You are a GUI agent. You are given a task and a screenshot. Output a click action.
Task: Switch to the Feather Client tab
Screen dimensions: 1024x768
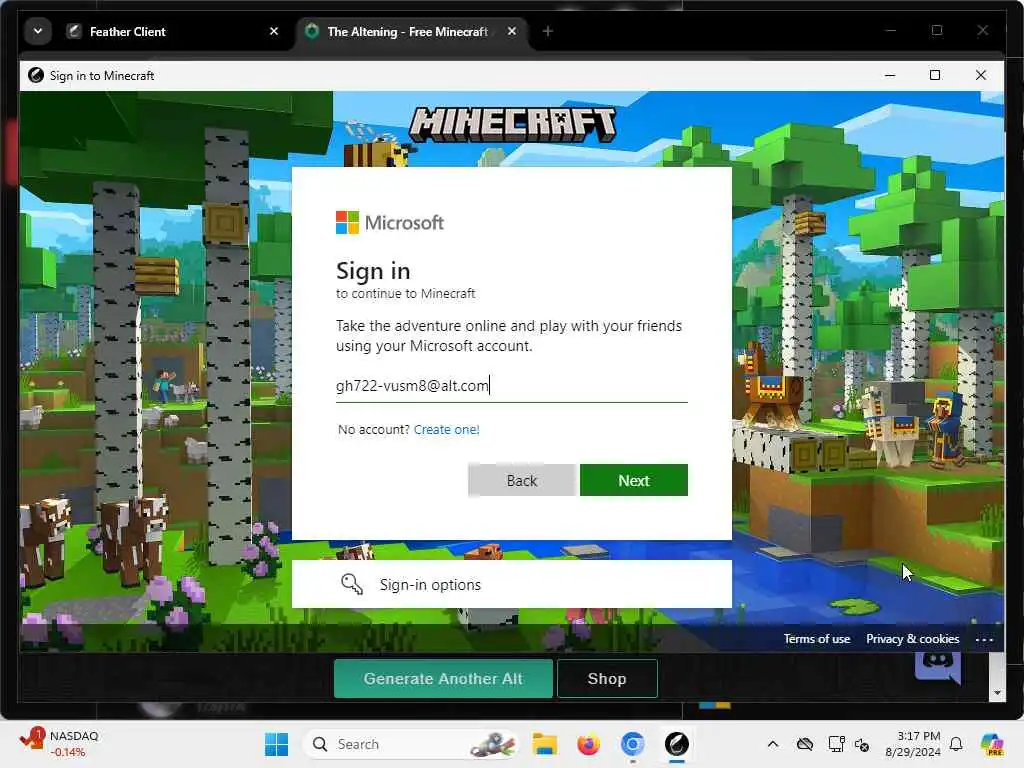(x=172, y=31)
